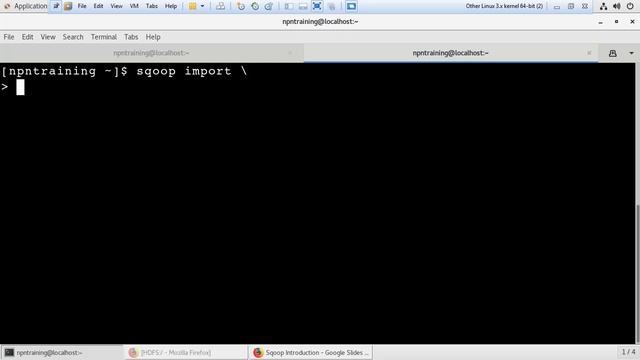640x360 pixels.
Task: Click the console view icon
Action: tap(351, 6)
